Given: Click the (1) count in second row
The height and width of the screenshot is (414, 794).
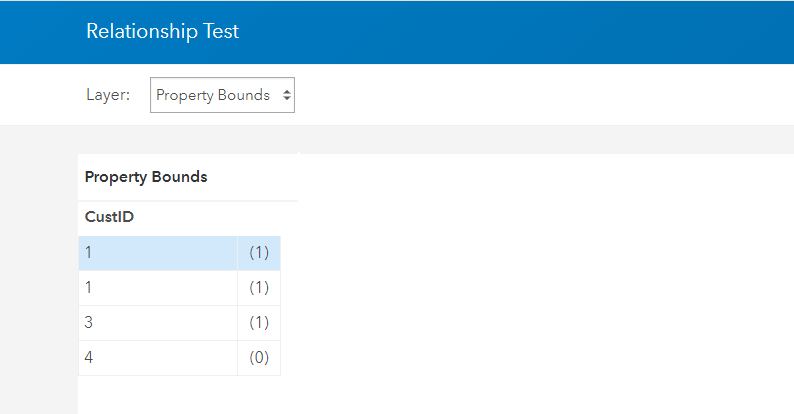Looking at the screenshot, I should pyautogui.click(x=259, y=288).
